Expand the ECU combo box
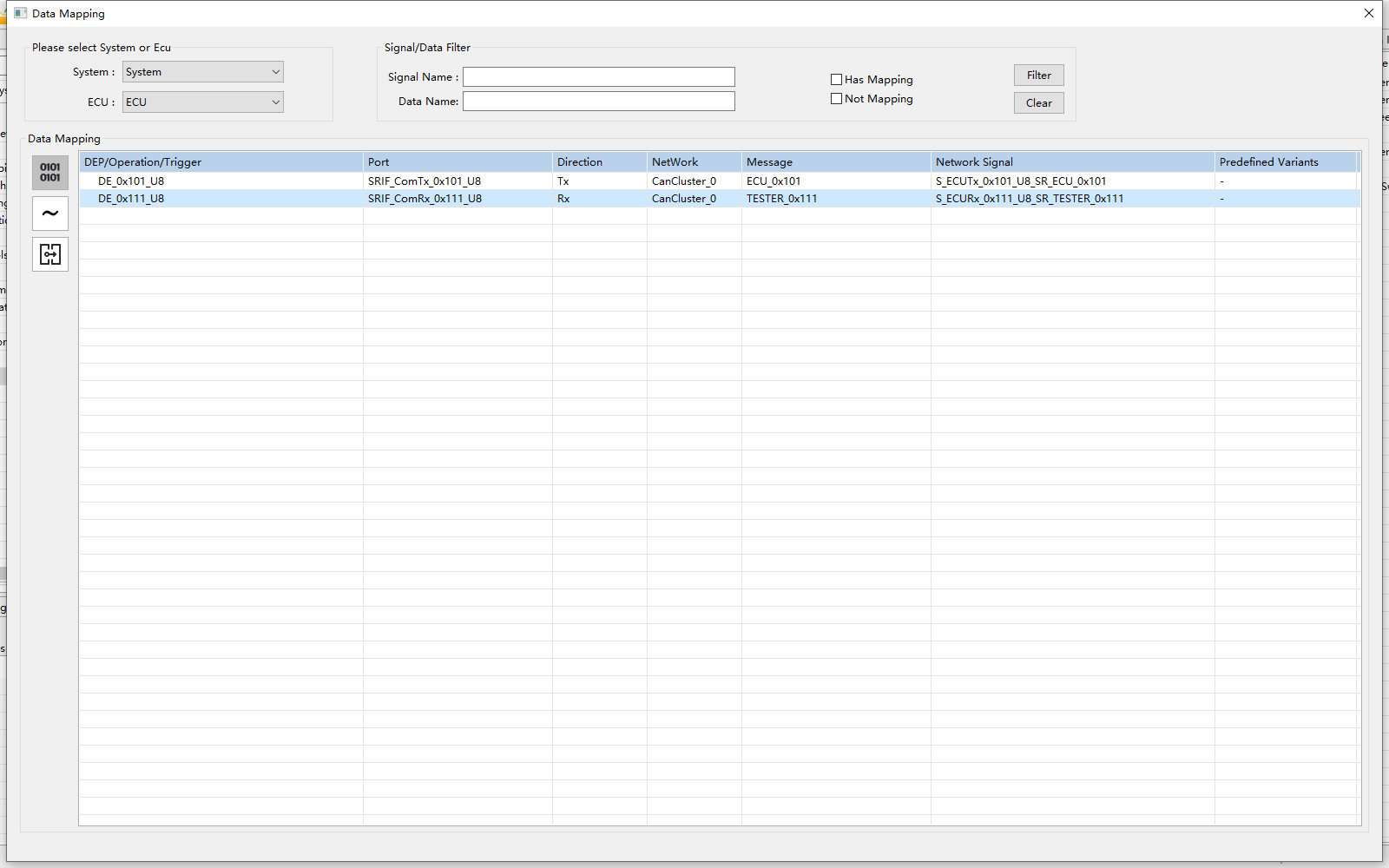Screen dimensions: 1389x868 [x=203, y=102]
